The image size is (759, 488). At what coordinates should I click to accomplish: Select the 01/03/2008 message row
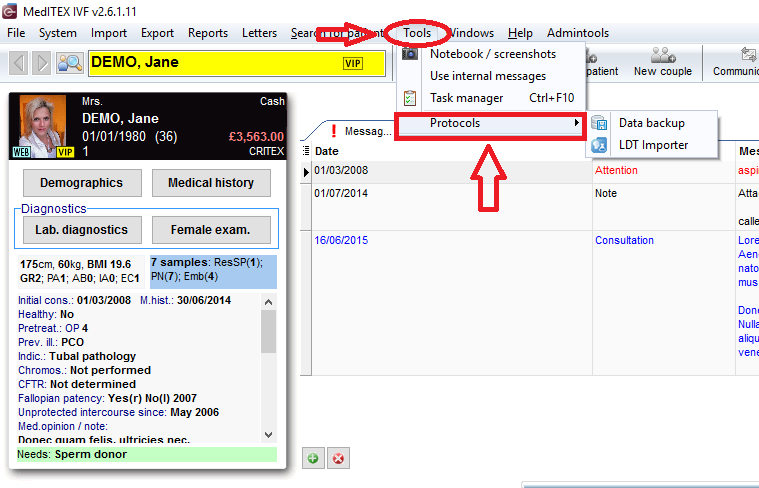tap(530, 171)
